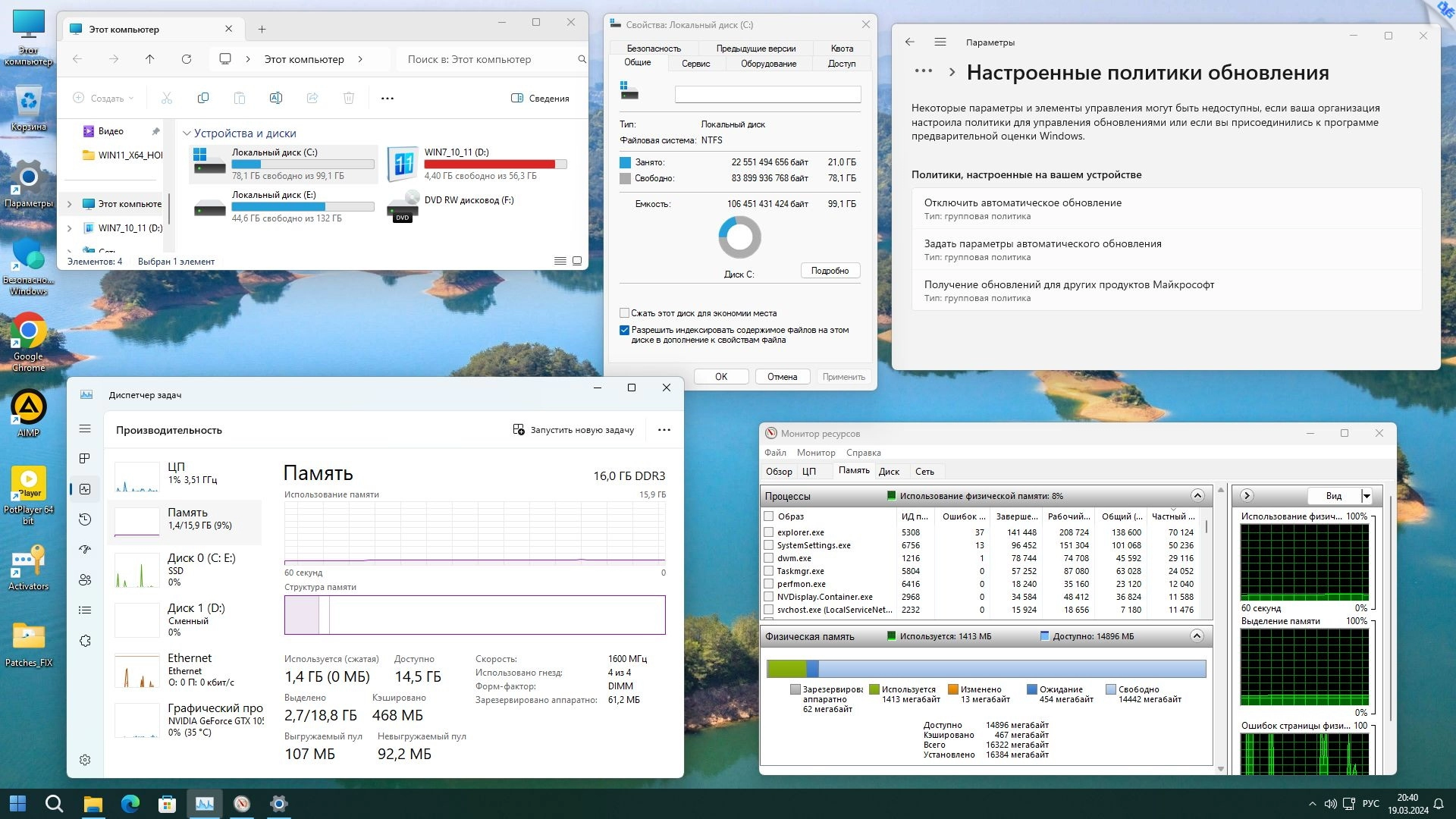Enable compress this drive checkbox
This screenshot has height=819, width=1456.
[x=624, y=313]
